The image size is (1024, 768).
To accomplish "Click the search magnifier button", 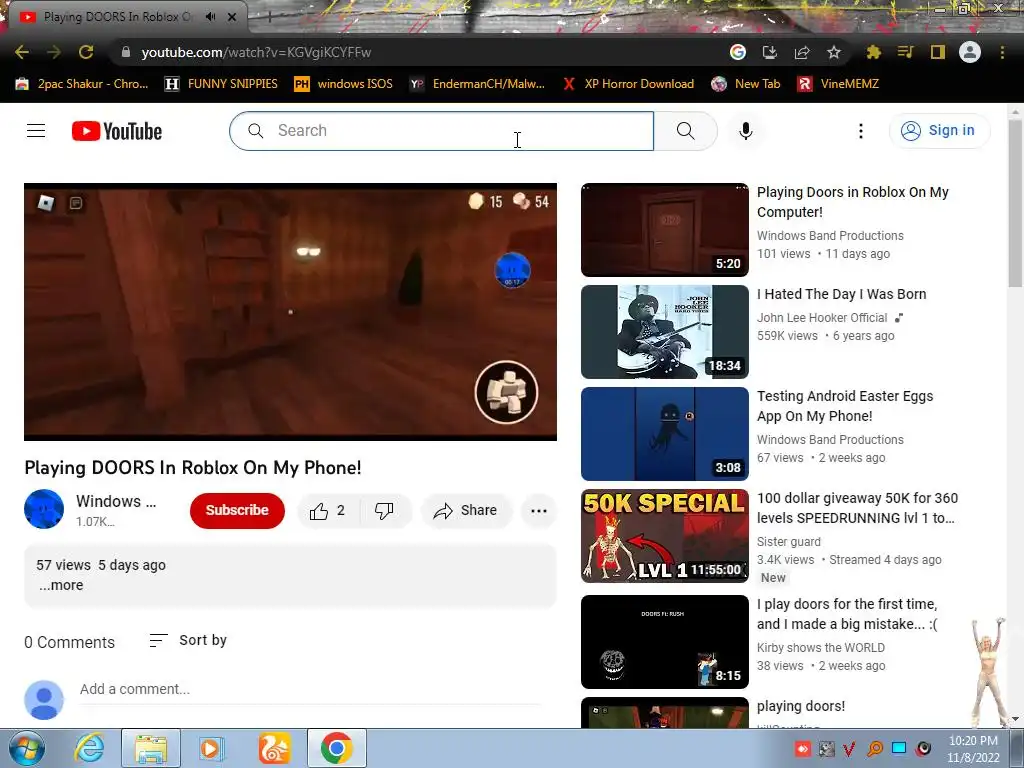I will point(686,131).
